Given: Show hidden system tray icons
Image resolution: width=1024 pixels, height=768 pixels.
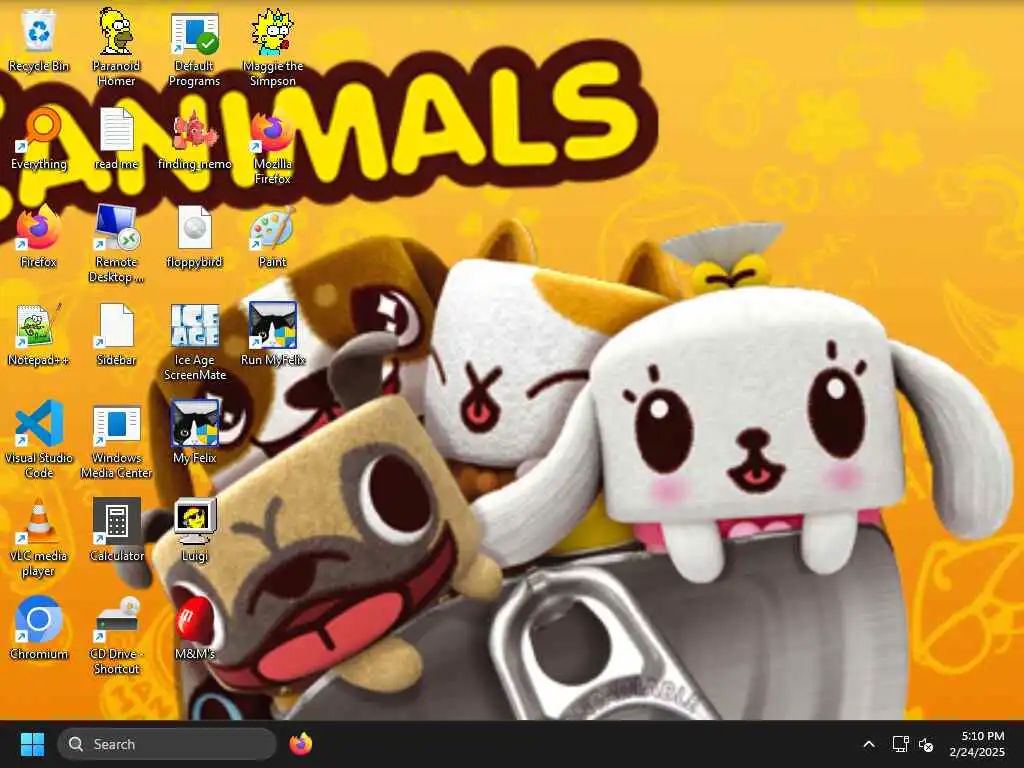Looking at the screenshot, I should (x=869, y=744).
